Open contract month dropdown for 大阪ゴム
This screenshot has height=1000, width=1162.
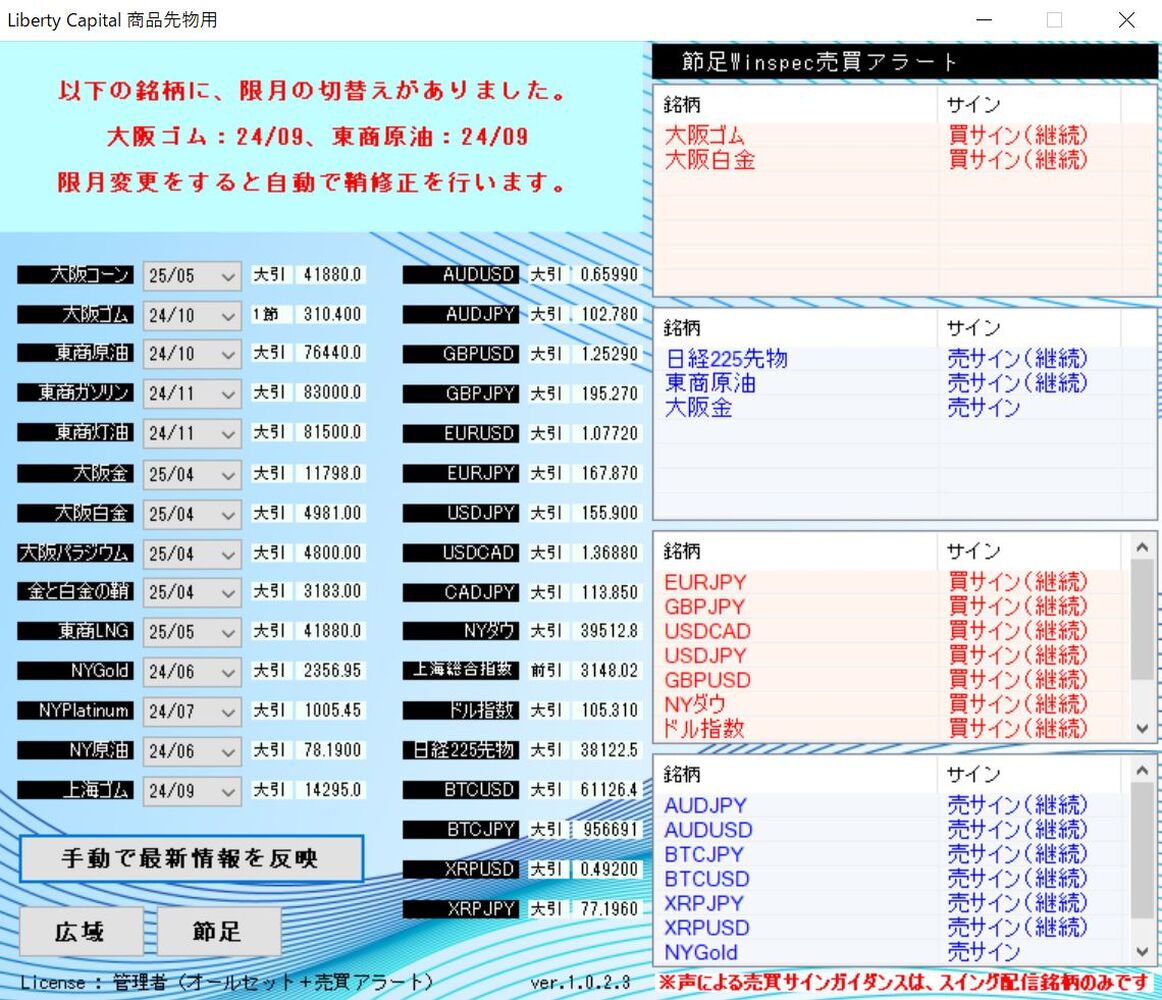click(x=192, y=315)
